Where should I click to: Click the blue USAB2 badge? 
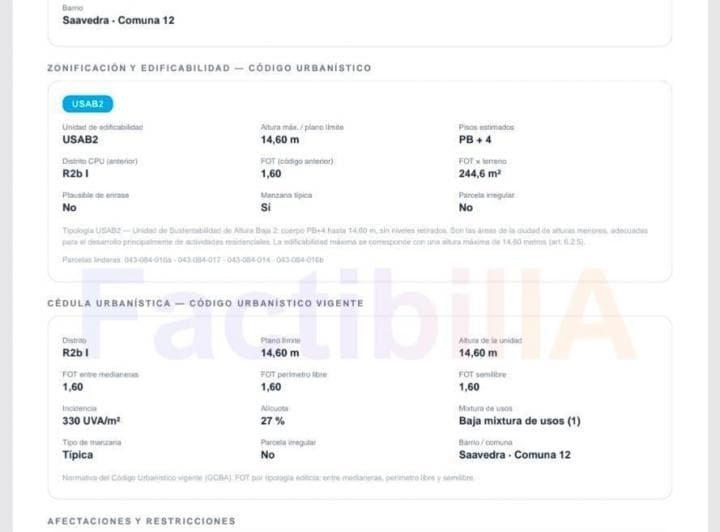(88, 104)
